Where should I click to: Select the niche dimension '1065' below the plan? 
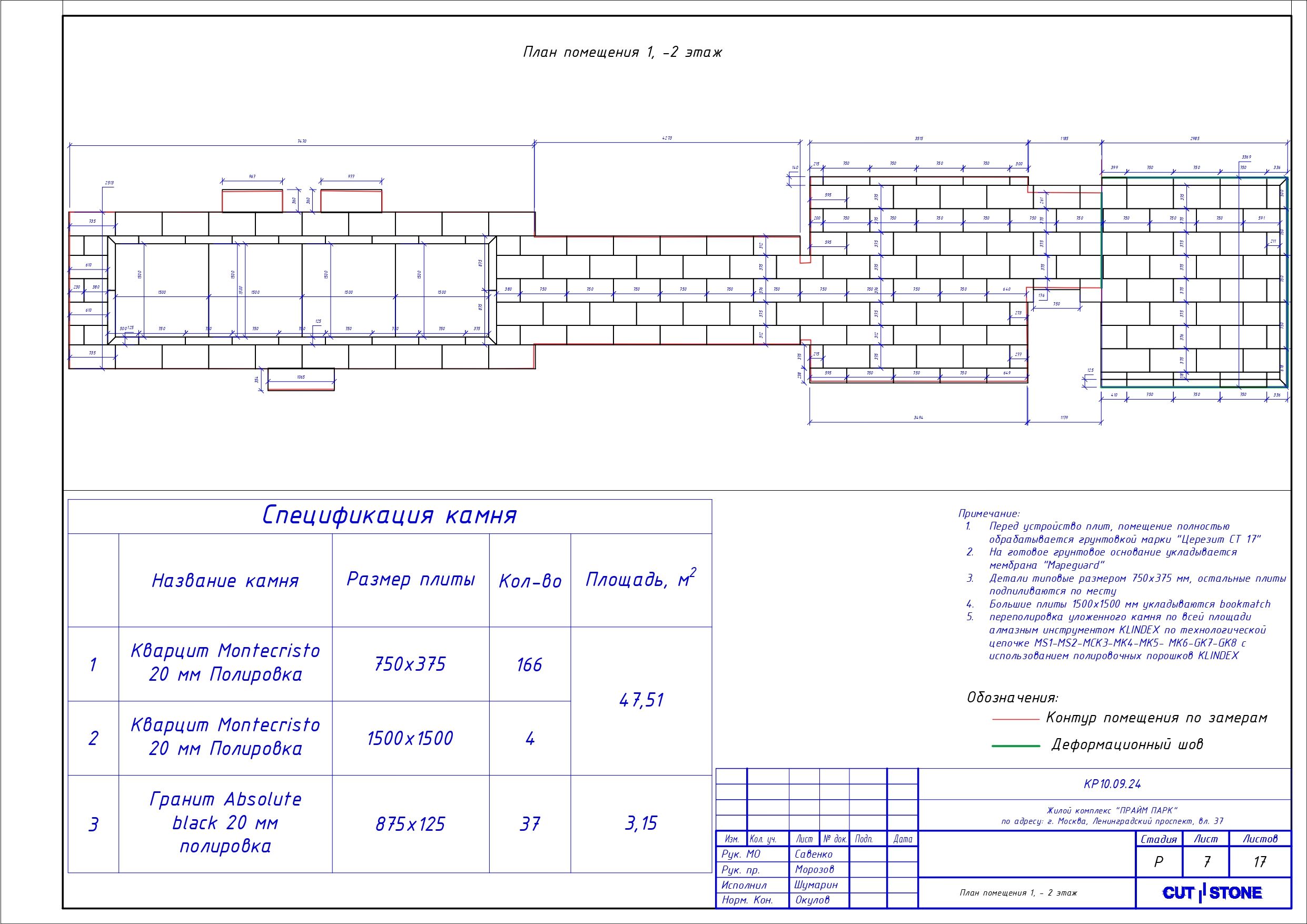(301, 377)
